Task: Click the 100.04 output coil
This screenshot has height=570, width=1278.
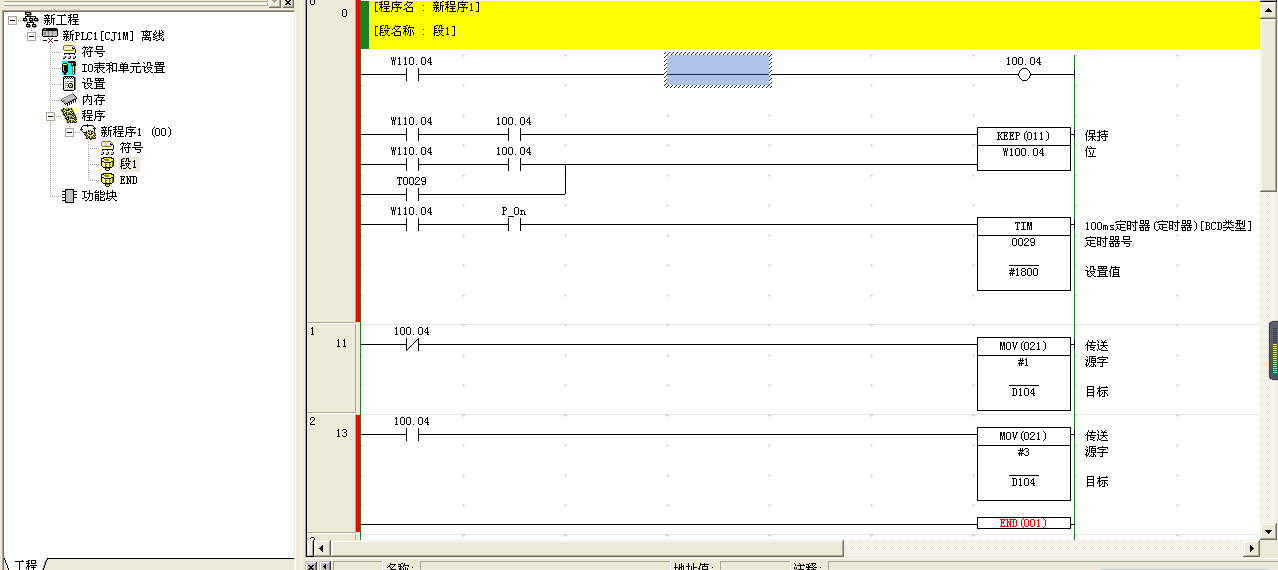Action: point(1023,75)
